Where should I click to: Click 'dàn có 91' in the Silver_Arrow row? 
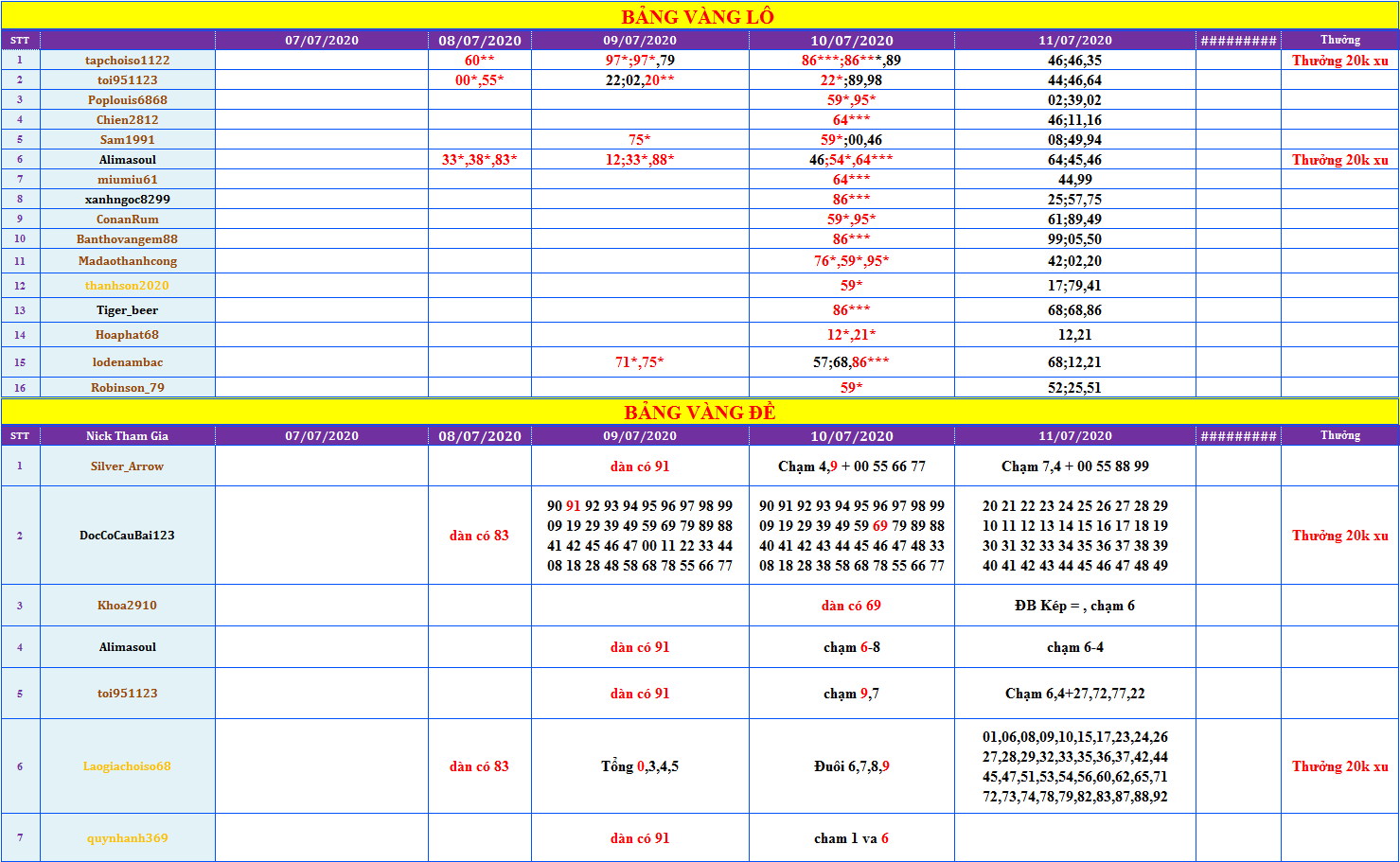tap(640, 466)
